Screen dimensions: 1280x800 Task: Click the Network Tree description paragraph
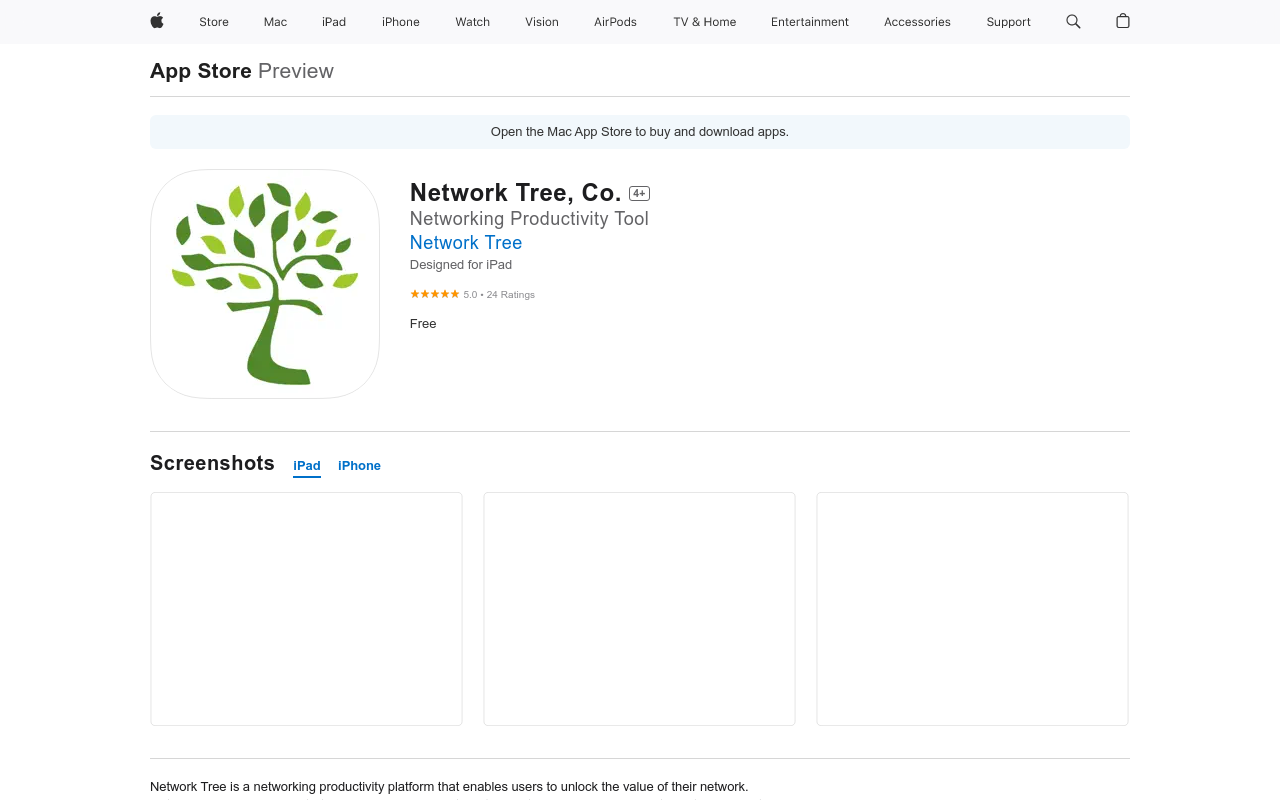click(449, 787)
